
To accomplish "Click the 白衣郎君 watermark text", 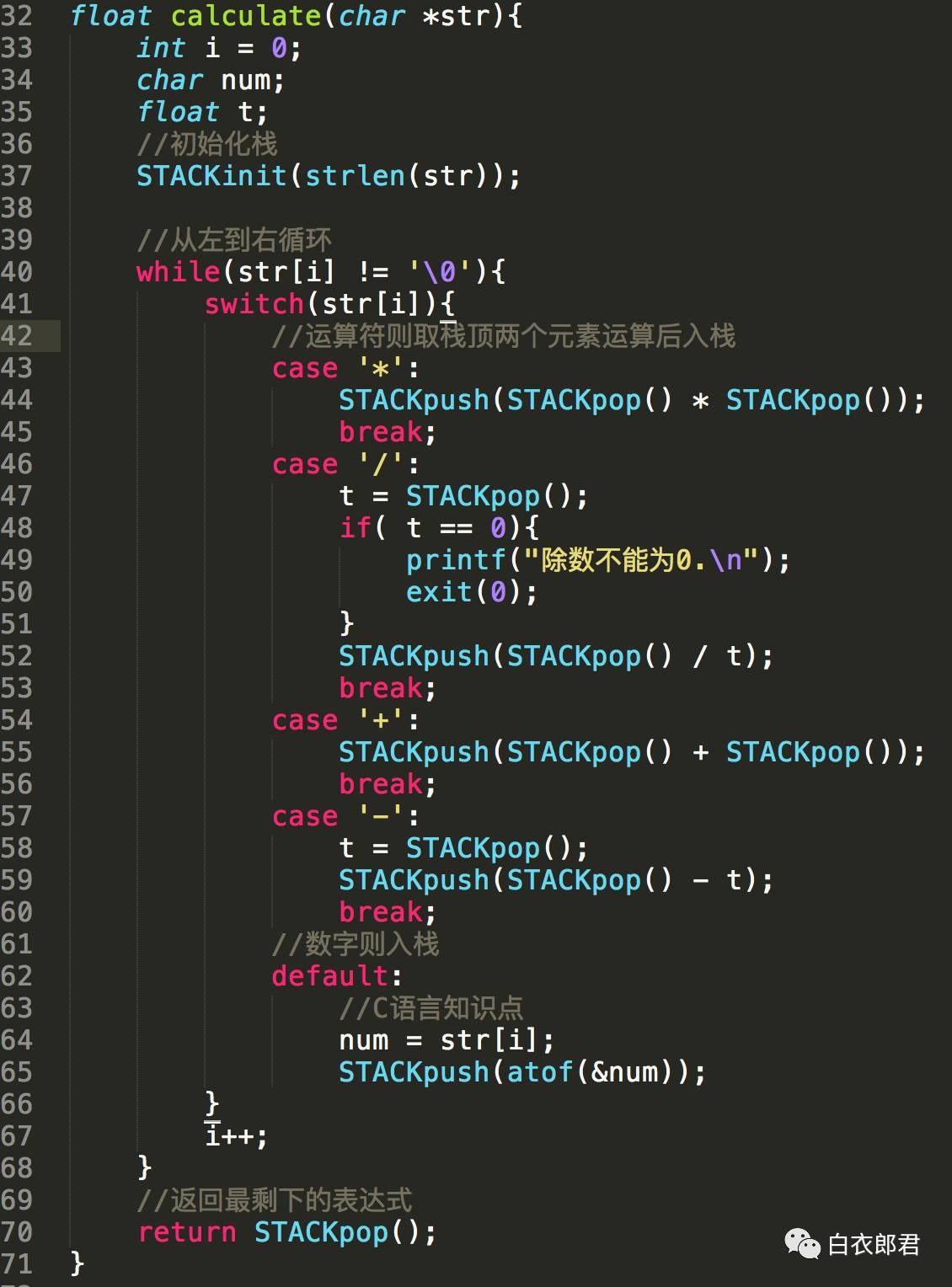I will click(874, 1244).
